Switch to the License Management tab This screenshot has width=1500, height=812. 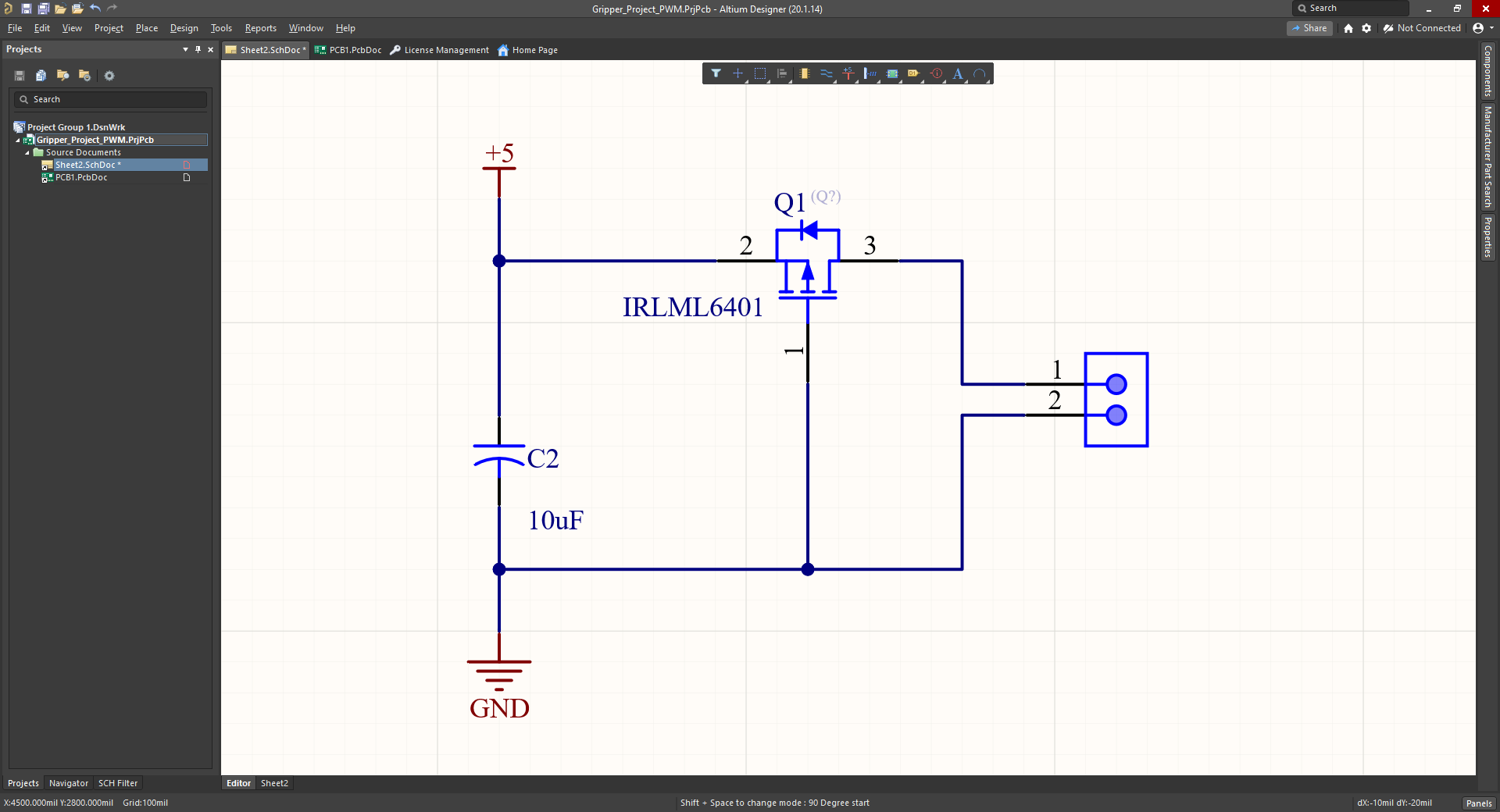click(x=439, y=50)
